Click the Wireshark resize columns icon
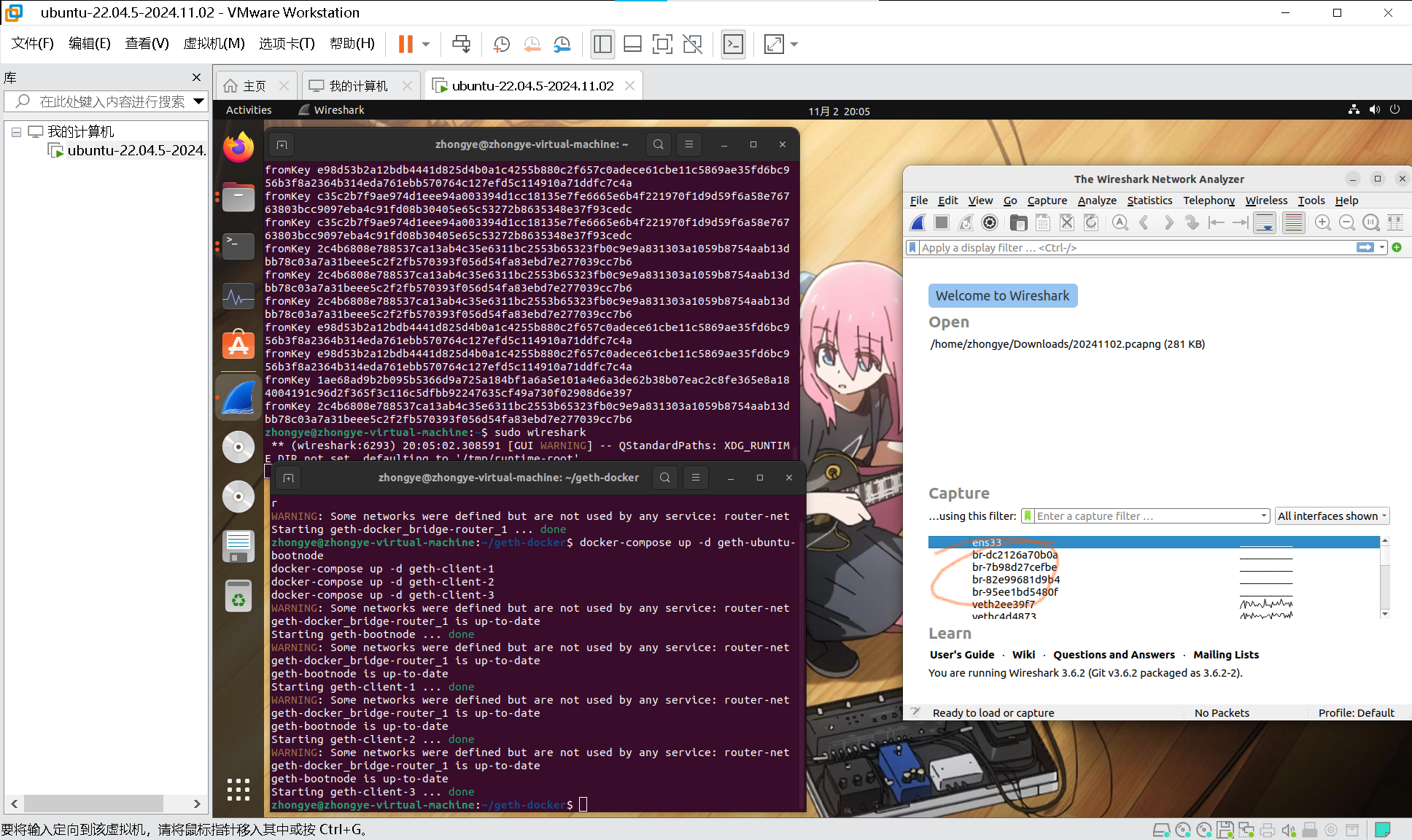This screenshot has height=840, width=1412. pyautogui.click(x=1395, y=222)
